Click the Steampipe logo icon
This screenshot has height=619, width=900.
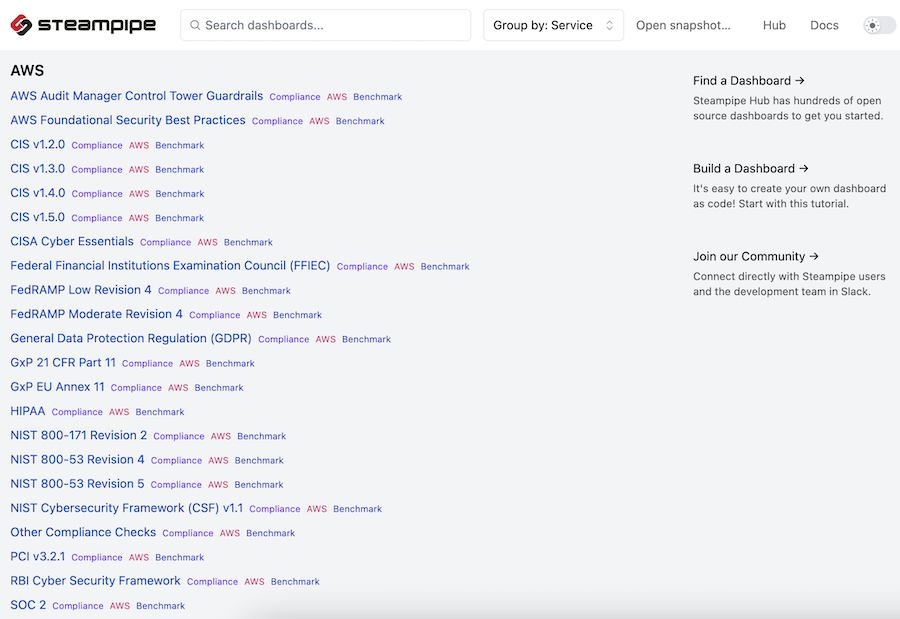click(21, 25)
